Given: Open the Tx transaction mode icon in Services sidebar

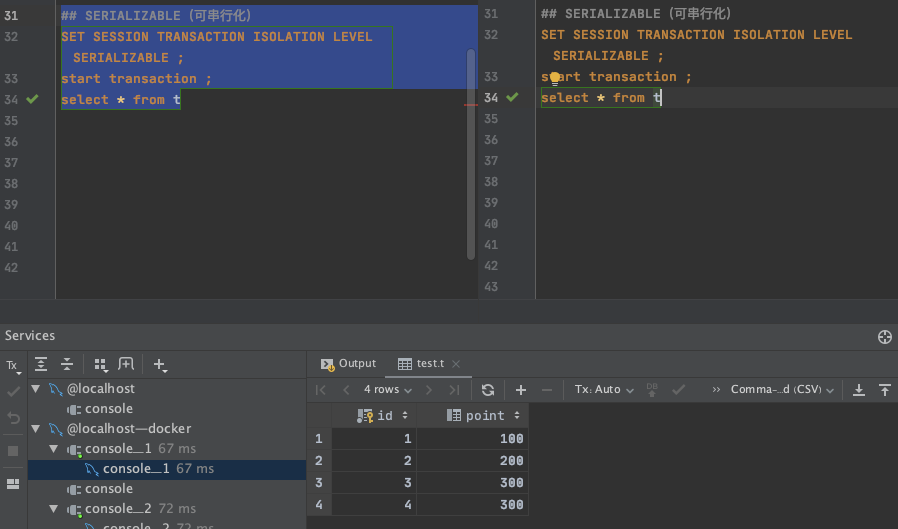Looking at the screenshot, I should [x=12, y=365].
